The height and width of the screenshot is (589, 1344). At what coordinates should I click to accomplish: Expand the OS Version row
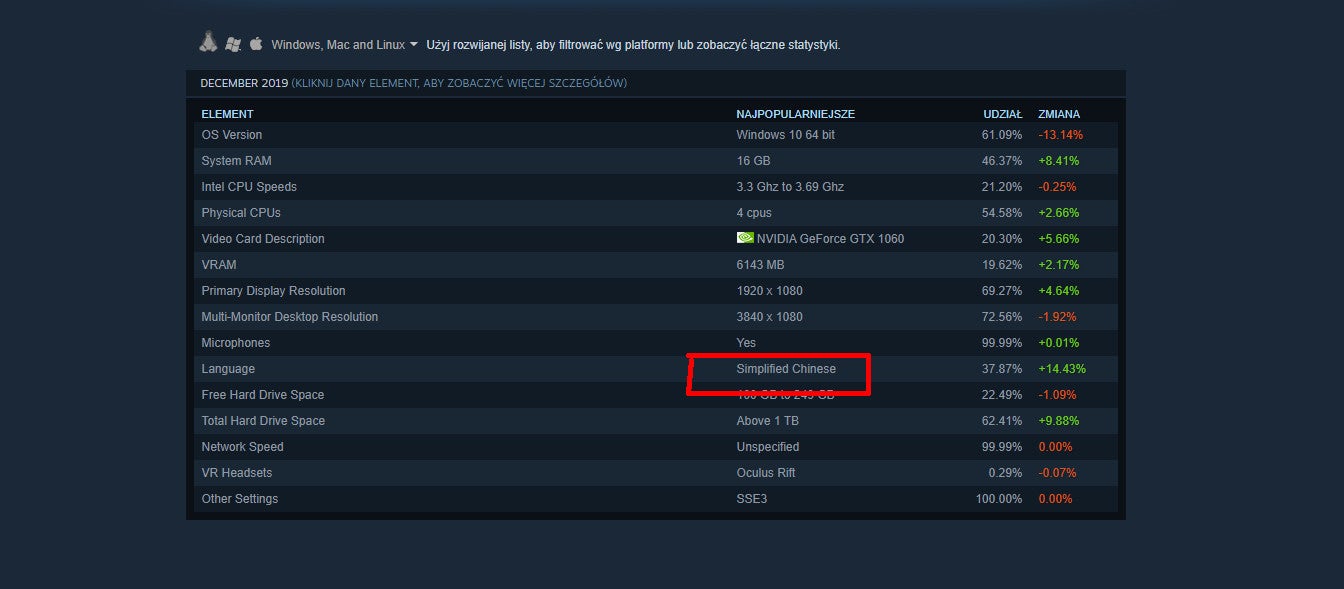[656, 135]
